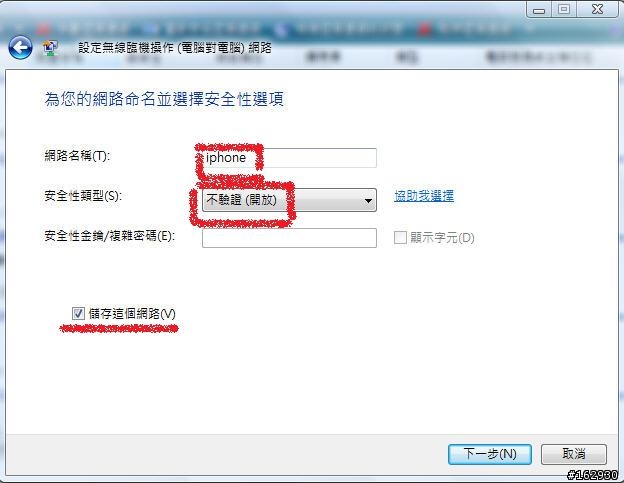Click the 儲存這個網路(V) label text
The width and height of the screenshot is (624, 483).
132,314
